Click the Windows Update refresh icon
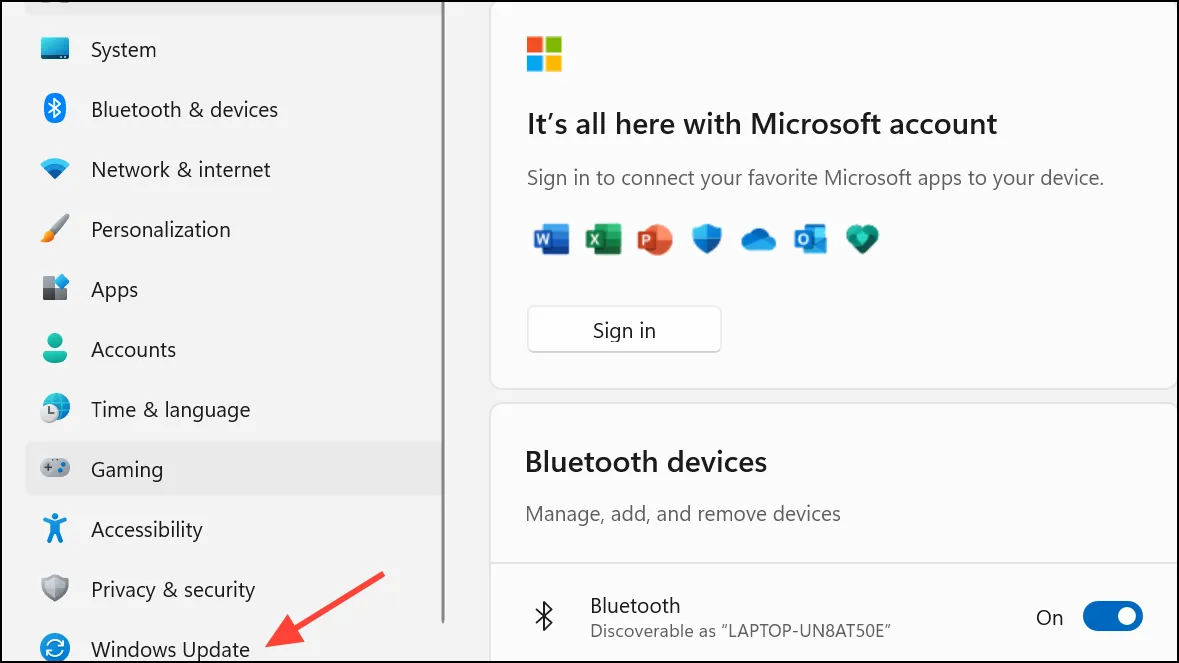 [55, 647]
